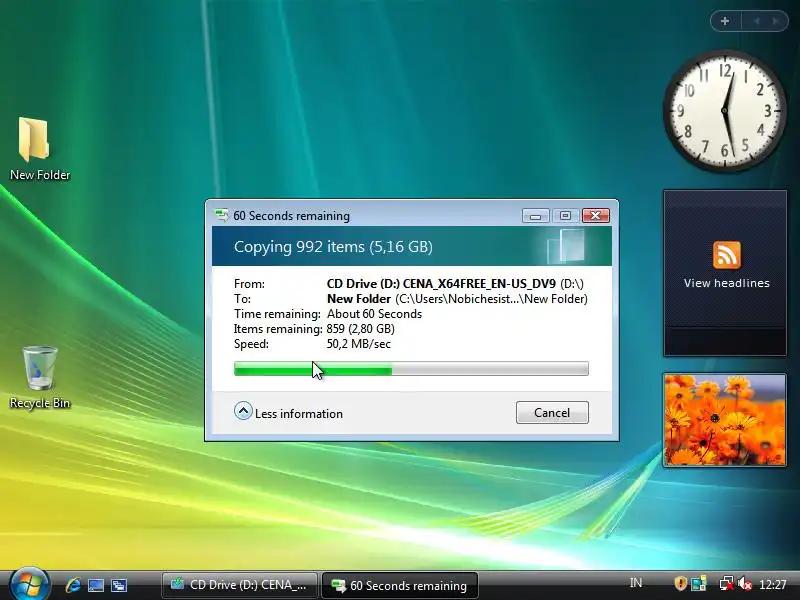The height and width of the screenshot is (600, 800).
Task: Close the copy dialog window
Action: (x=595, y=216)
